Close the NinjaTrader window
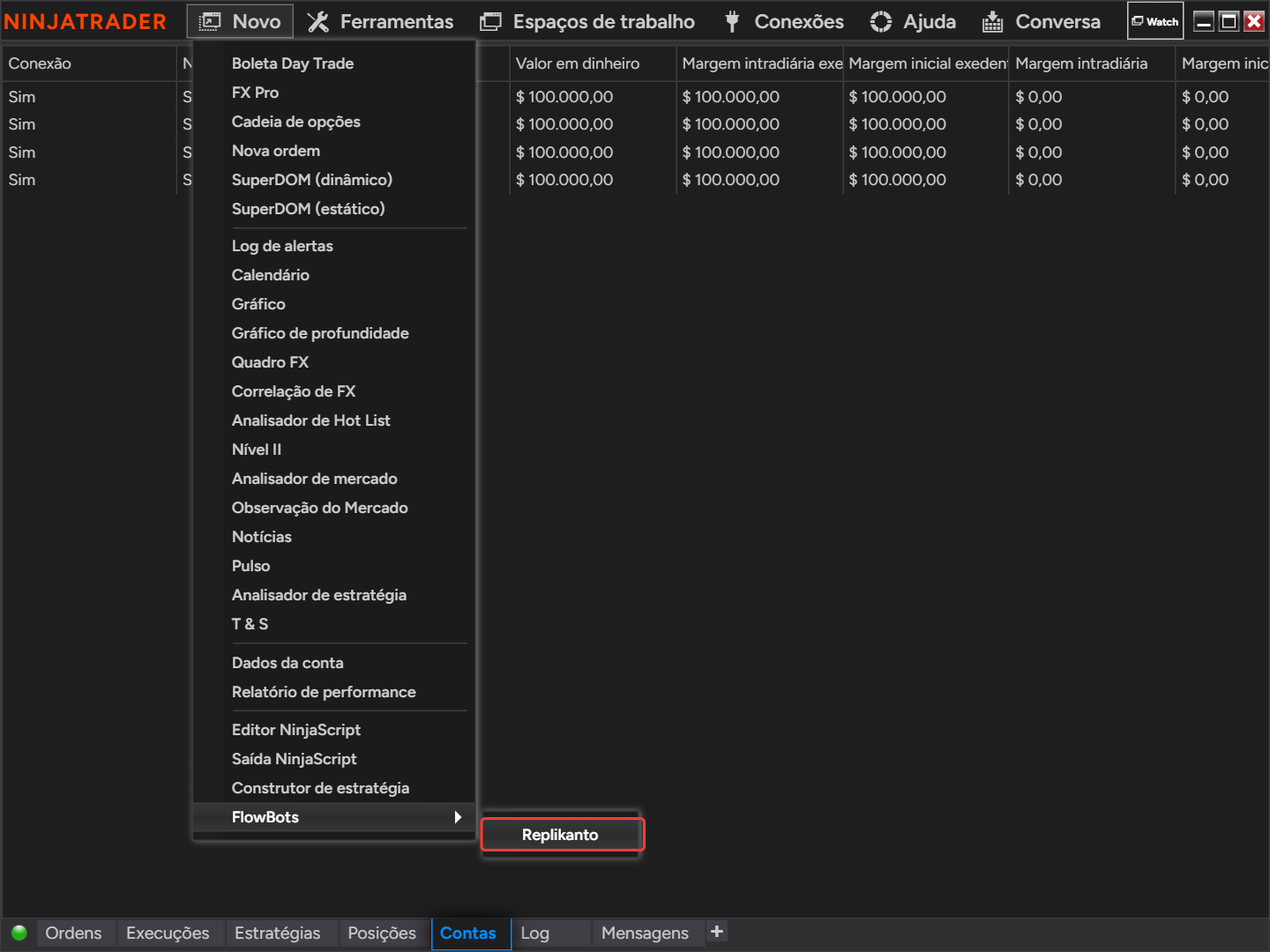 click(1254, 21)
